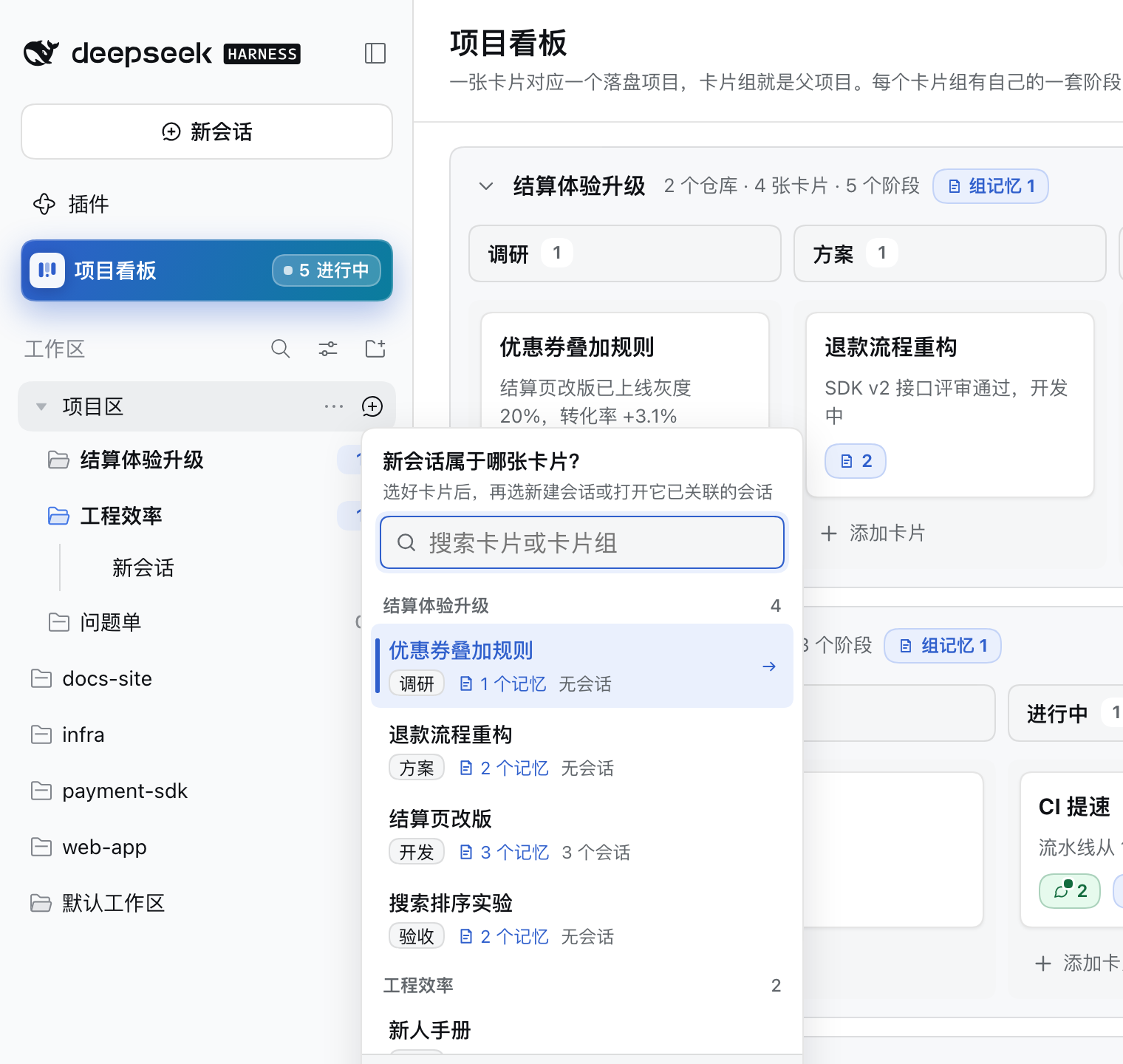
Task: Select 新会话 under 工程效率
Action: 143,567
